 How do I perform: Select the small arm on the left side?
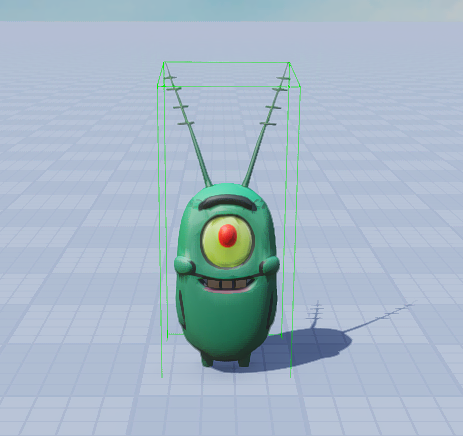tap(184, 265)
